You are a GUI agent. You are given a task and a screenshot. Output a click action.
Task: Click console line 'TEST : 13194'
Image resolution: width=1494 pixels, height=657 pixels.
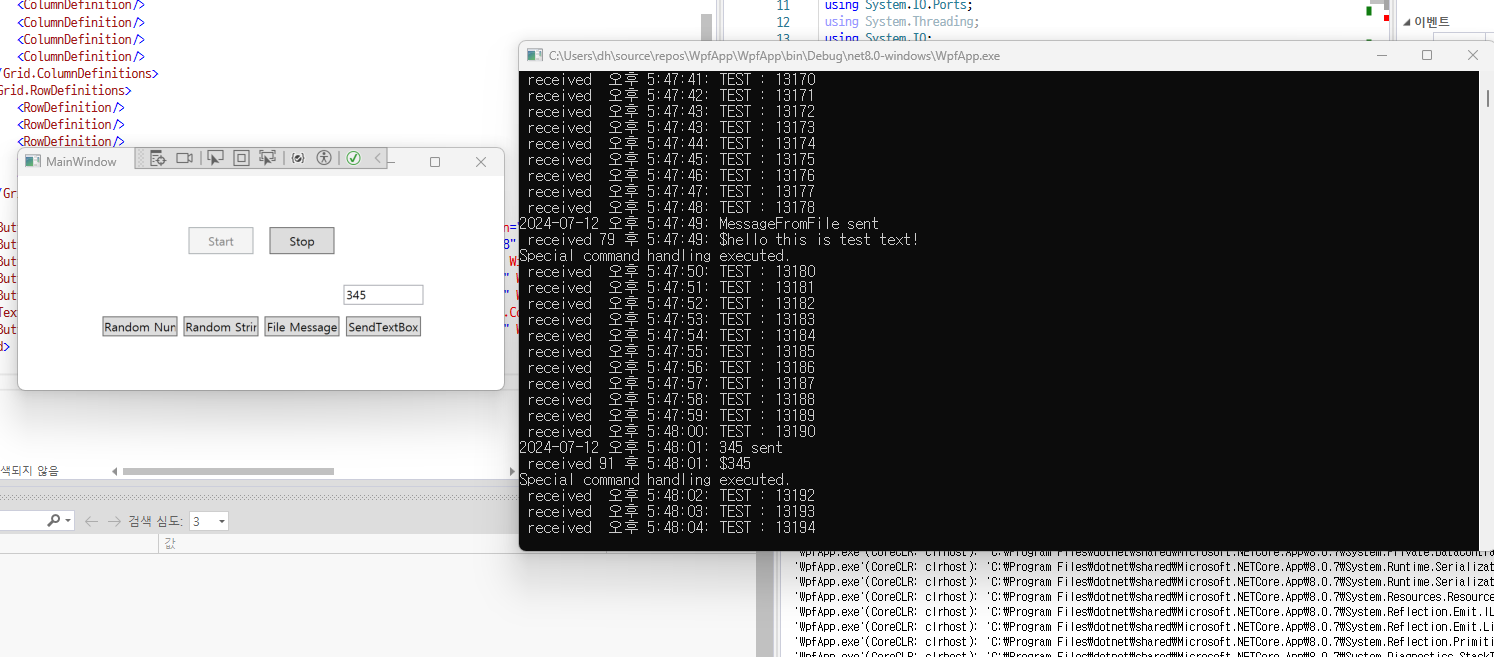[x=671, y=528]
